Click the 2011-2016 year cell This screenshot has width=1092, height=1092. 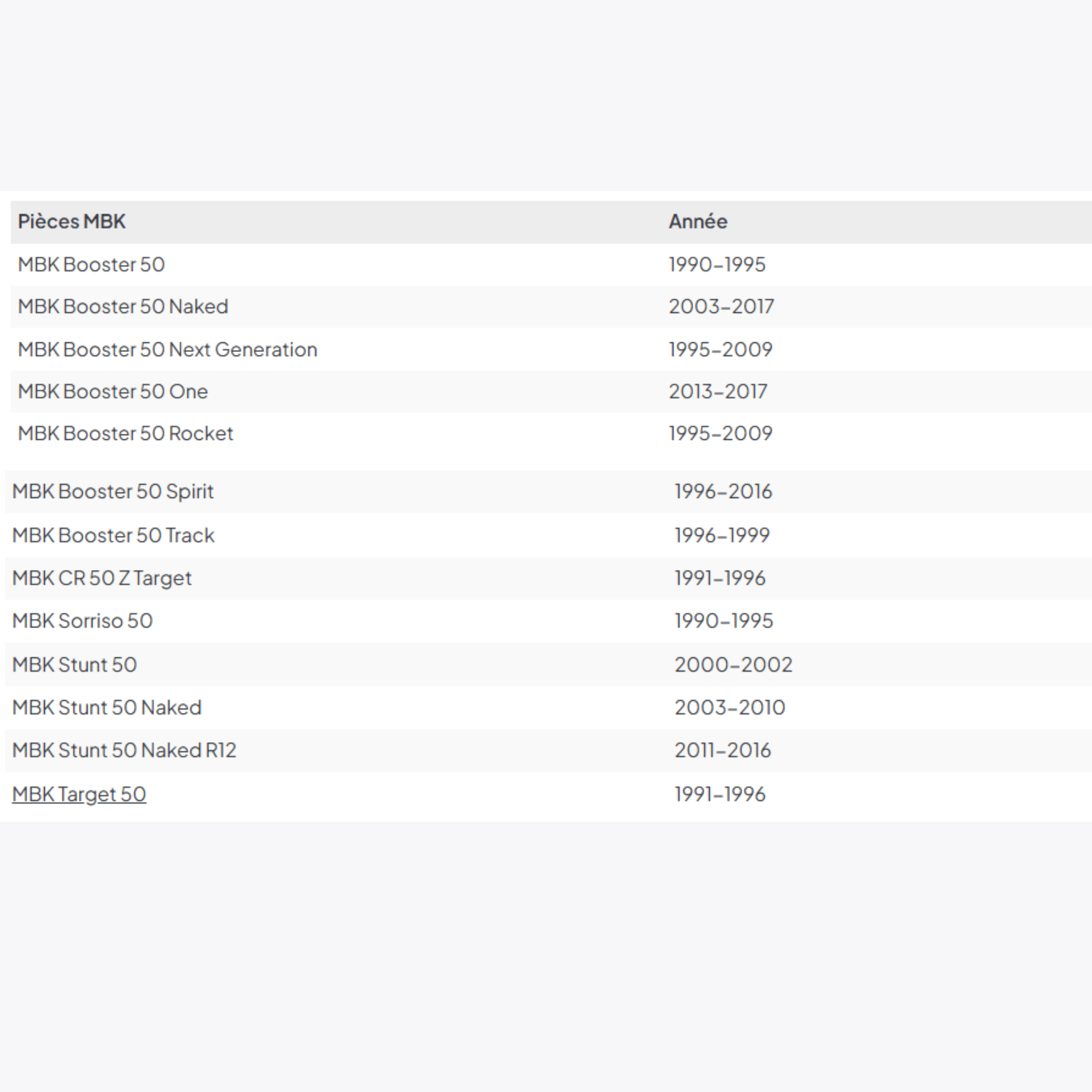(x=722, y=751)
